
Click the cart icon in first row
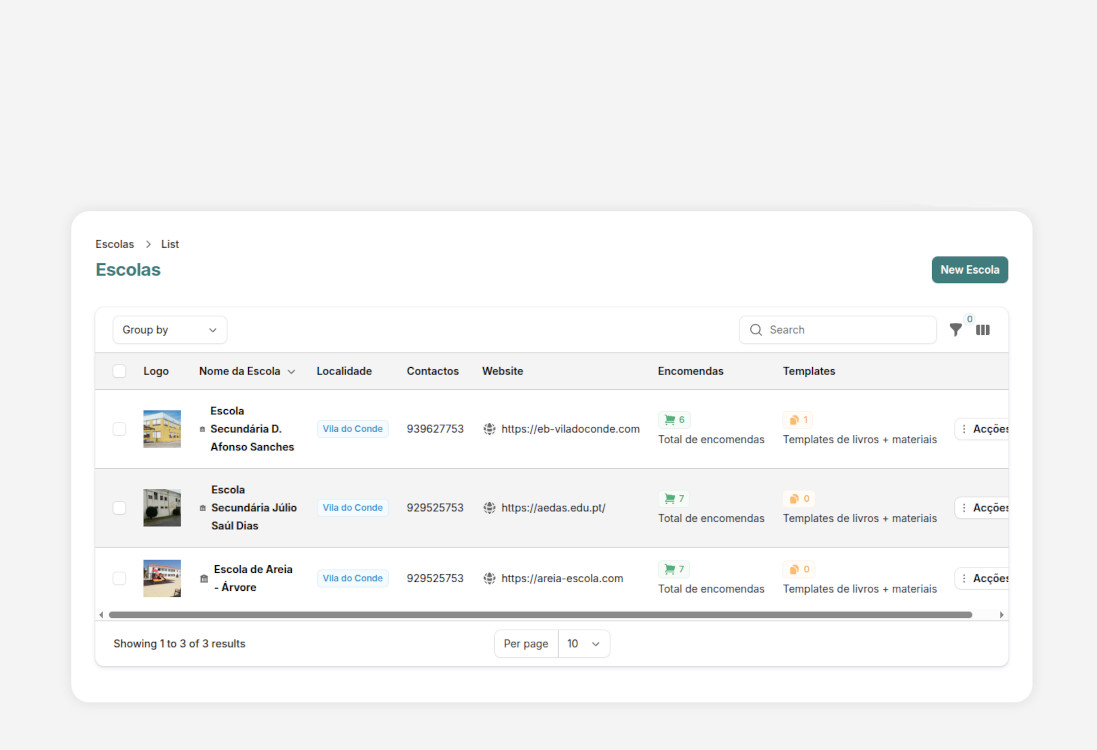pyautogui.click(x=669, y=420)
